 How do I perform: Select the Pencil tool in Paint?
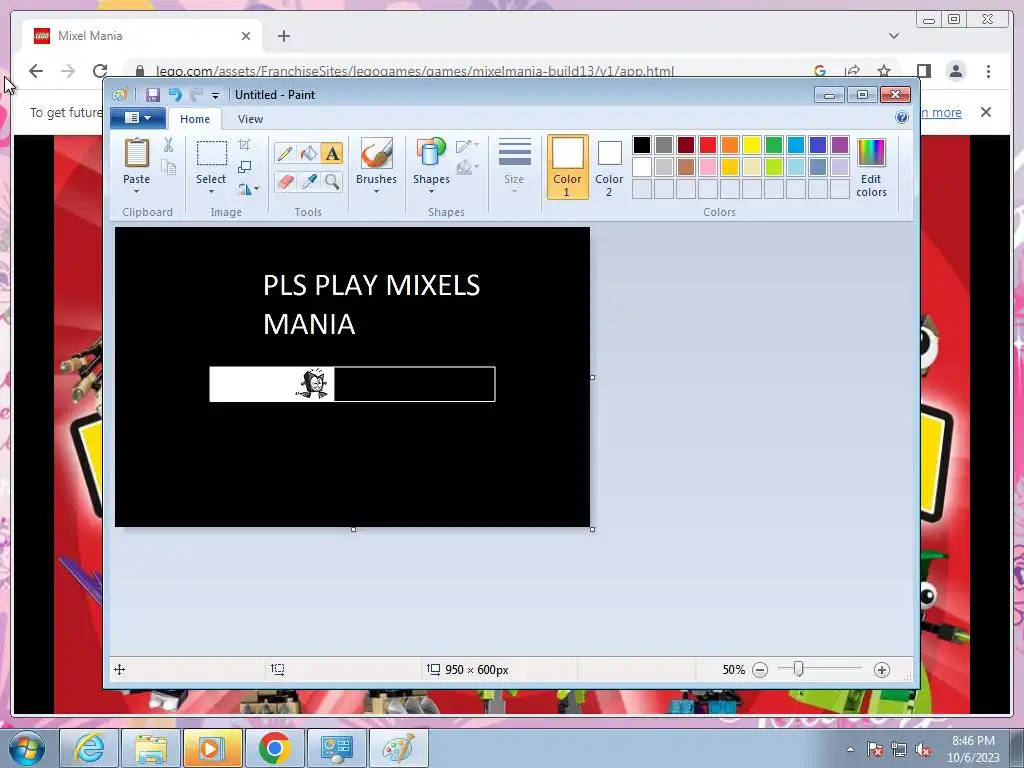285,153
